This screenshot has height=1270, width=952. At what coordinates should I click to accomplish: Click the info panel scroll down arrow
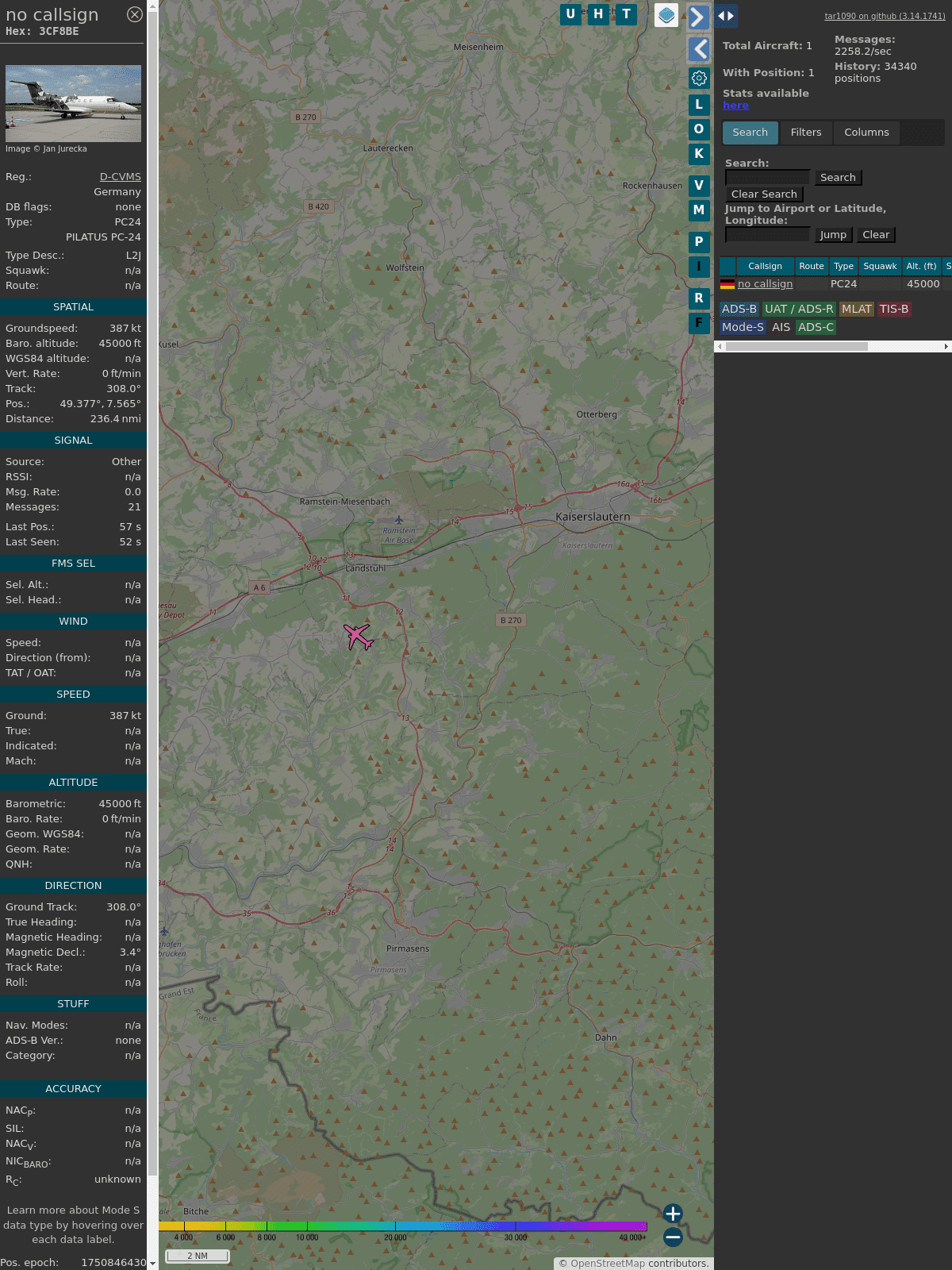(x=152, y=1264)
